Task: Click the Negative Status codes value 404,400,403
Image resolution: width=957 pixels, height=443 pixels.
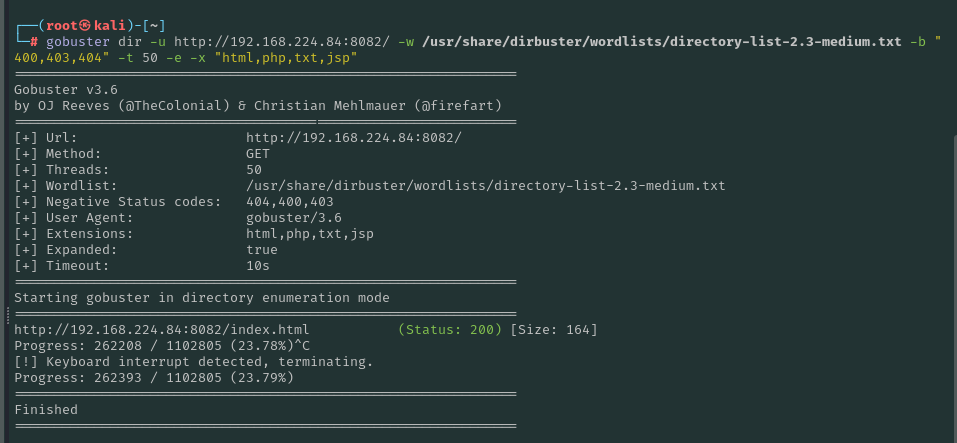Action: tap(290, 201)
